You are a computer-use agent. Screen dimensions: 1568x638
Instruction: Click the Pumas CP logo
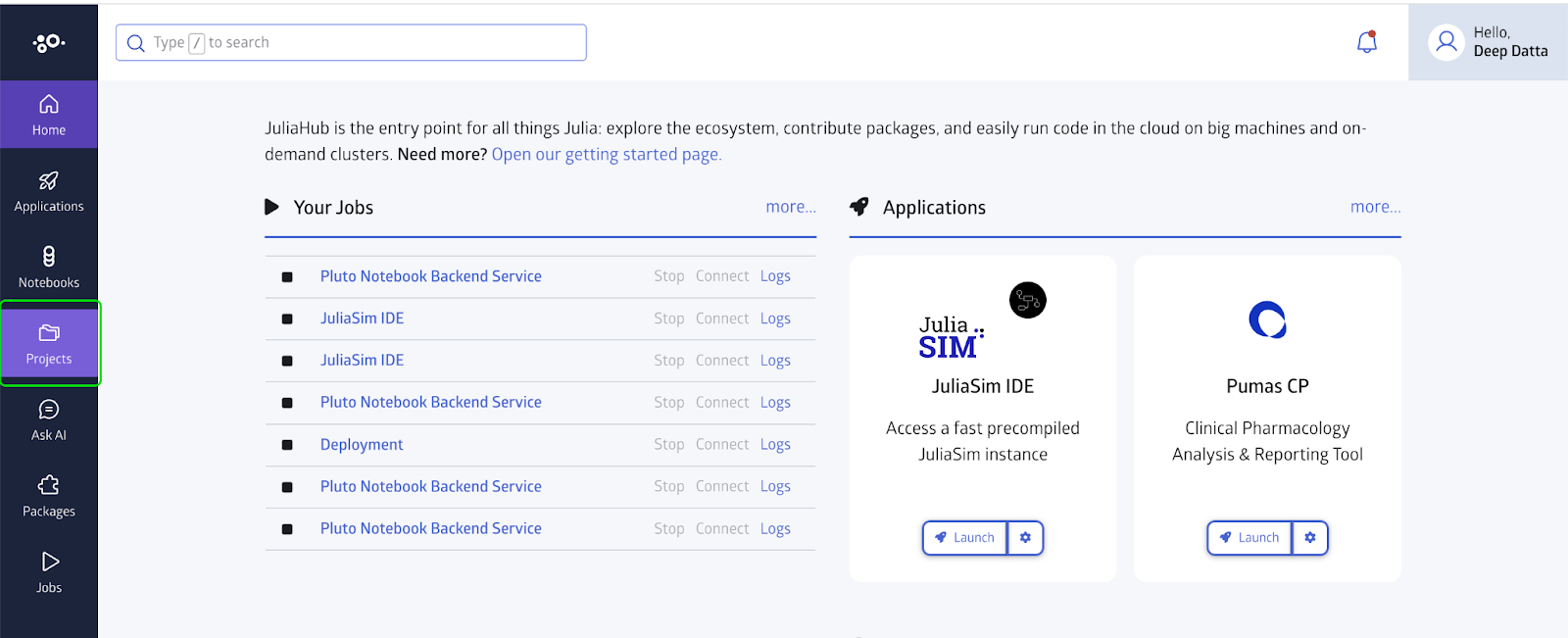click(x=1267, y=319)
